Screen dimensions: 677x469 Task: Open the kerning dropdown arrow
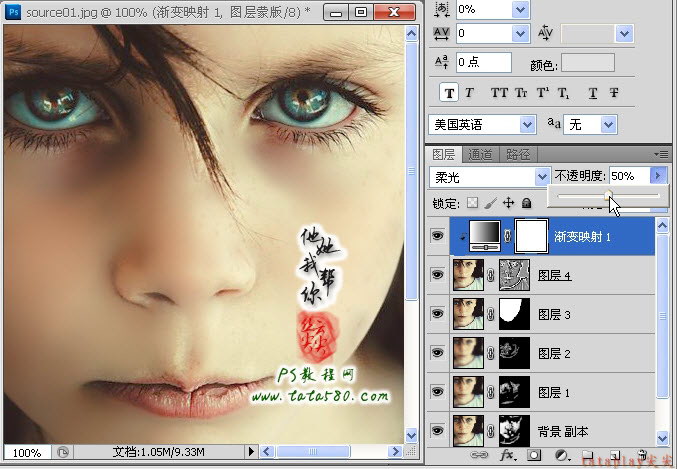point(624,33)
